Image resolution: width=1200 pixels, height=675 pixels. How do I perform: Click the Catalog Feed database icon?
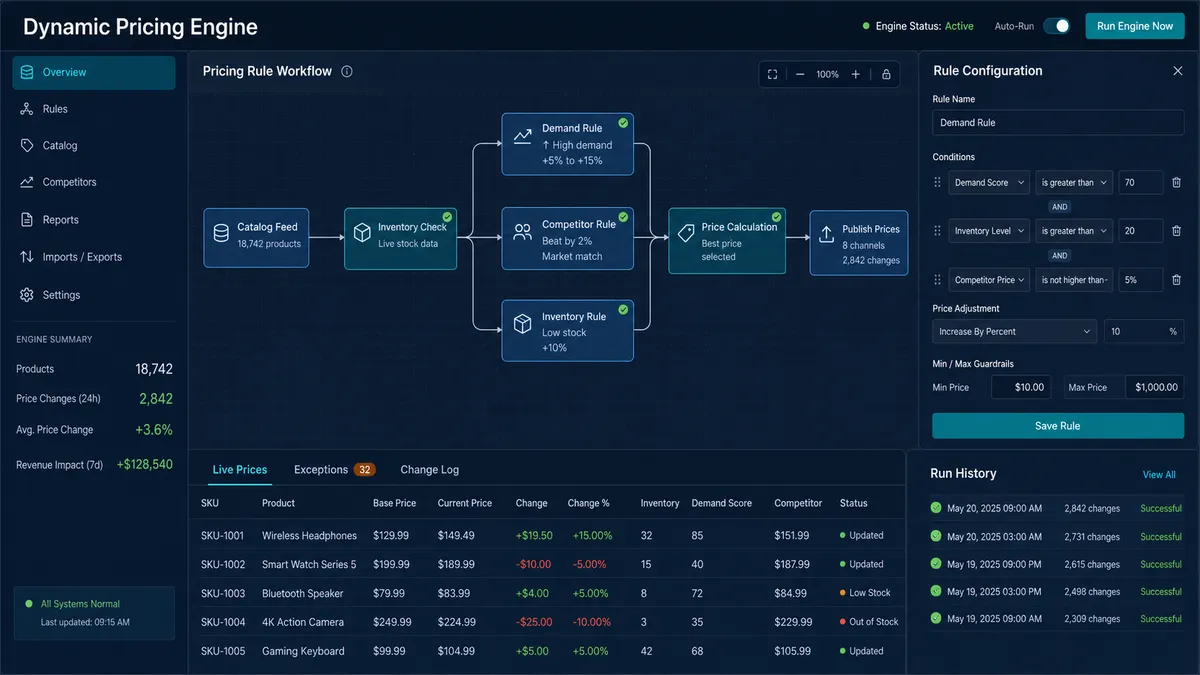pyautogui.click(x=221, y=234)
